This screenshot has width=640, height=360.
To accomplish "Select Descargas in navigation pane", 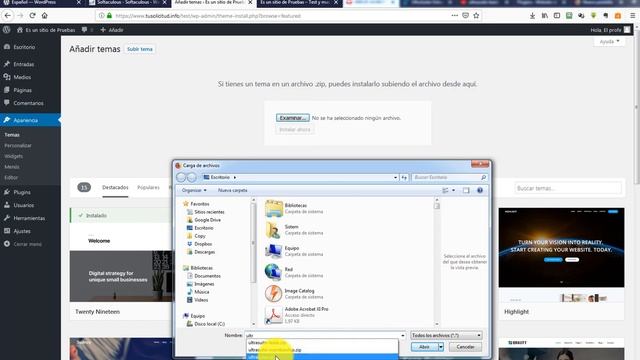I will 204,252.
